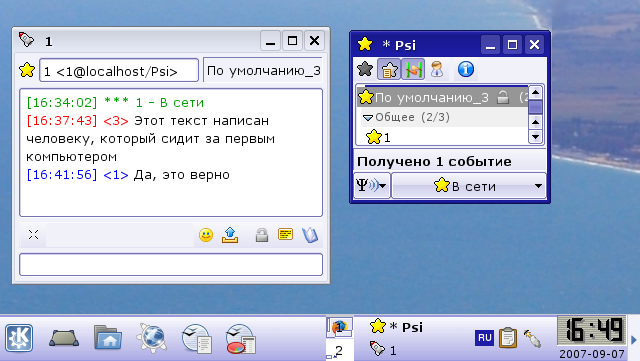
Task: Toggle the encryption padlock in chat window
Action: [x=262, y=235]
